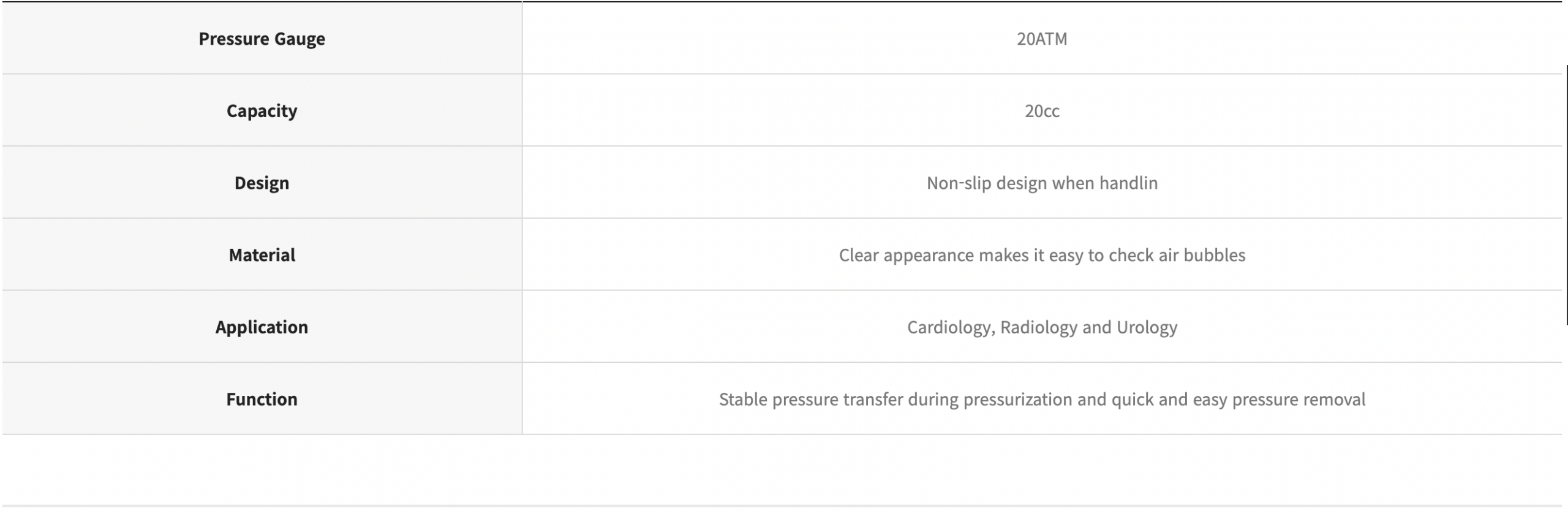Select the 20cc capacity value

(1041, 111)
